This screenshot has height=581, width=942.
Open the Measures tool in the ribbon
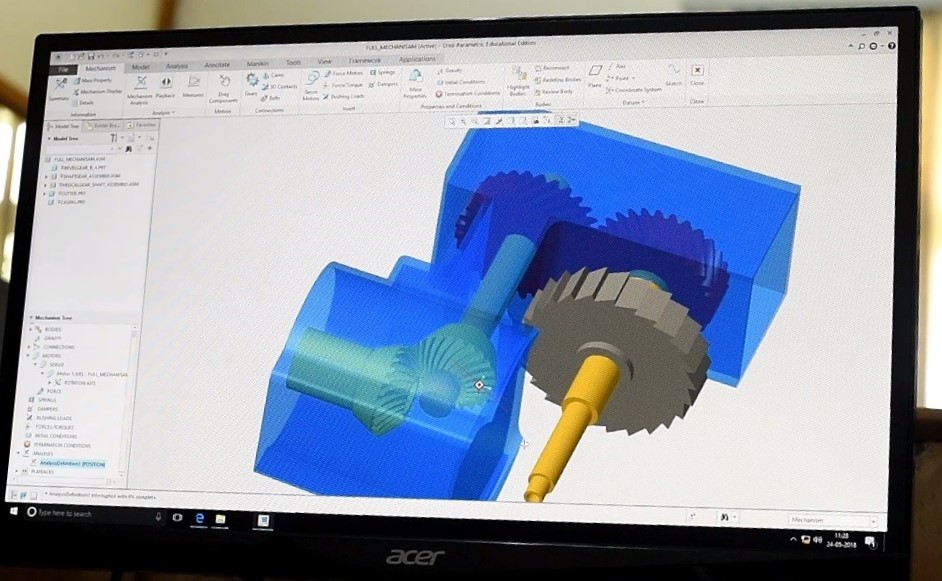(193, 87)
